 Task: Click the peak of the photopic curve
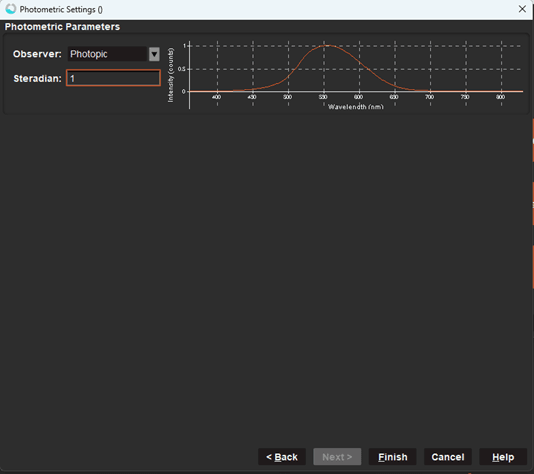coord(326,45)
